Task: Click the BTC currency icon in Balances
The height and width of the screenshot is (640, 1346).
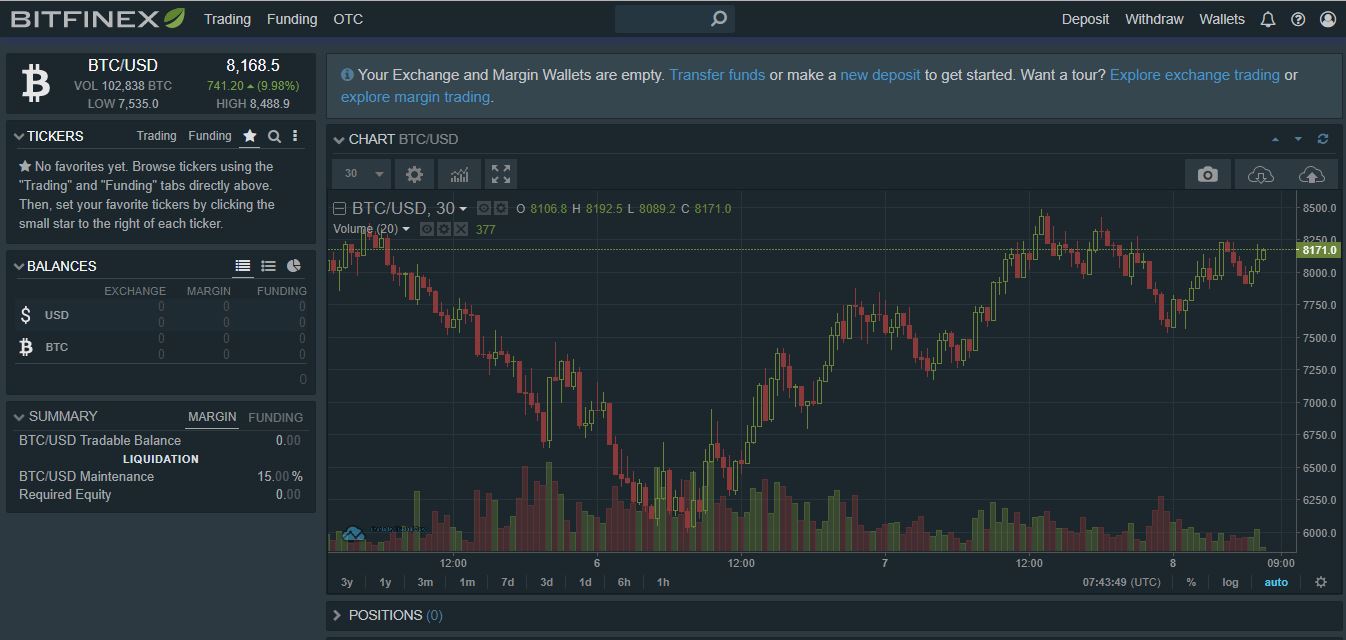Action: 26,347
